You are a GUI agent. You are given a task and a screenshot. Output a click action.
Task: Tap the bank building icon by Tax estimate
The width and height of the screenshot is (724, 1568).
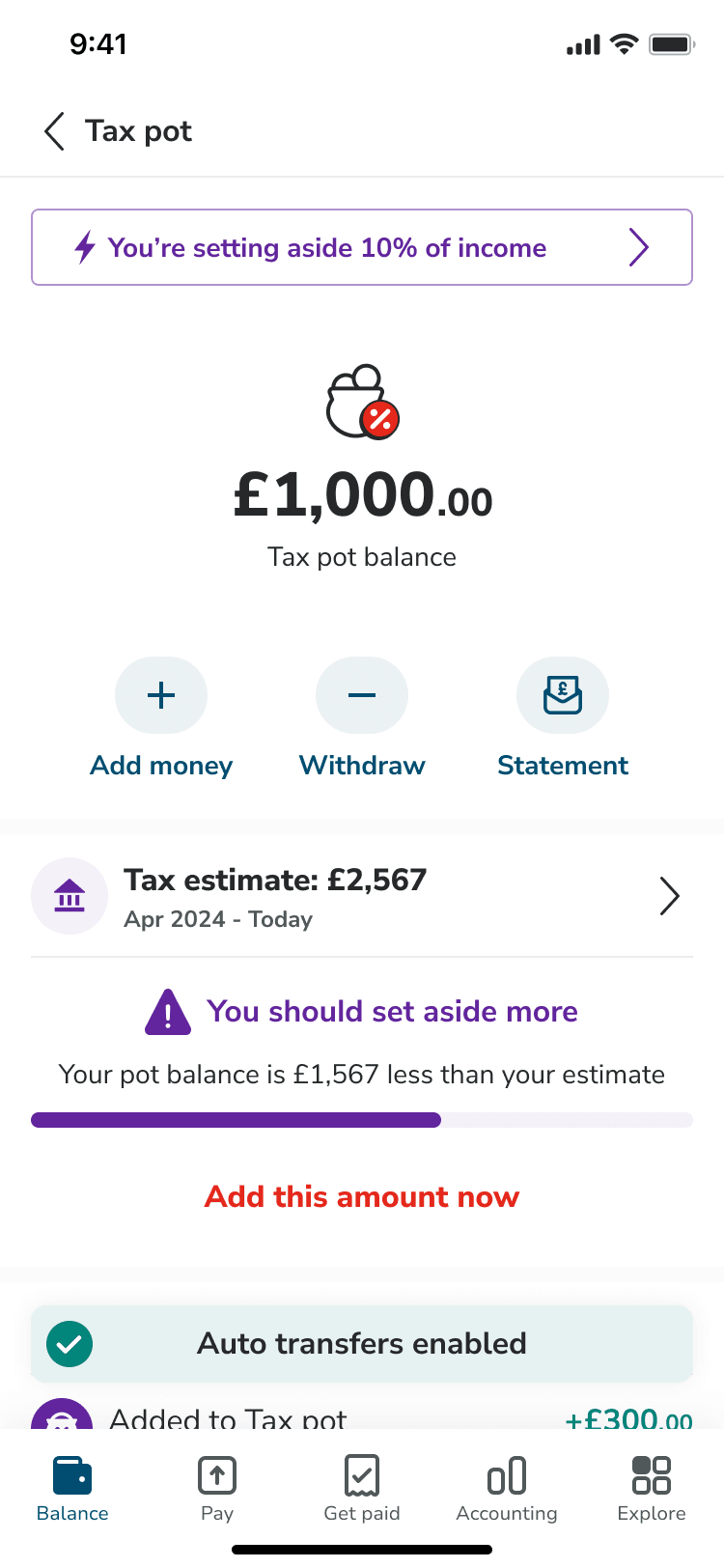70,896
